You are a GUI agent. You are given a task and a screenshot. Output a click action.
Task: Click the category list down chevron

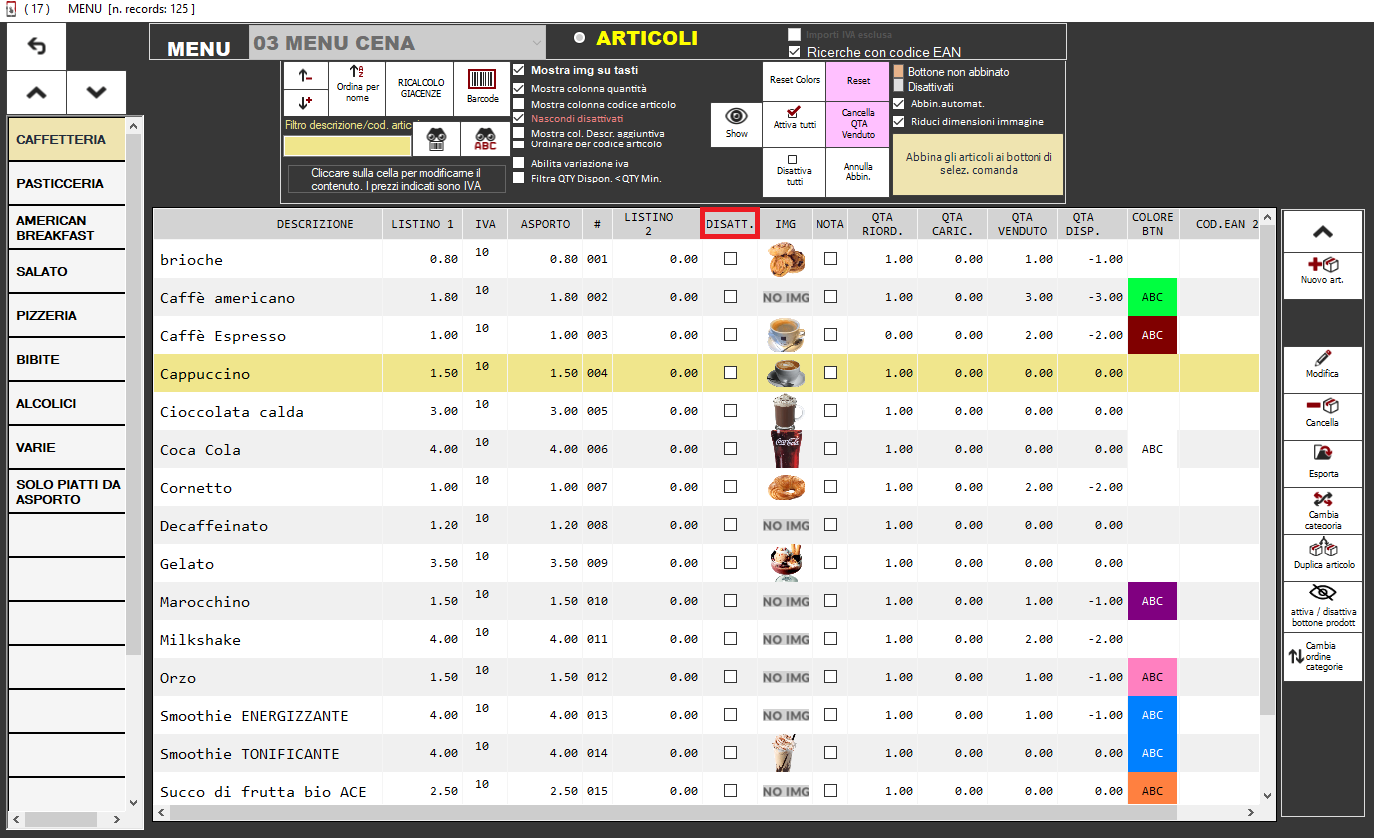pos(96,92)
